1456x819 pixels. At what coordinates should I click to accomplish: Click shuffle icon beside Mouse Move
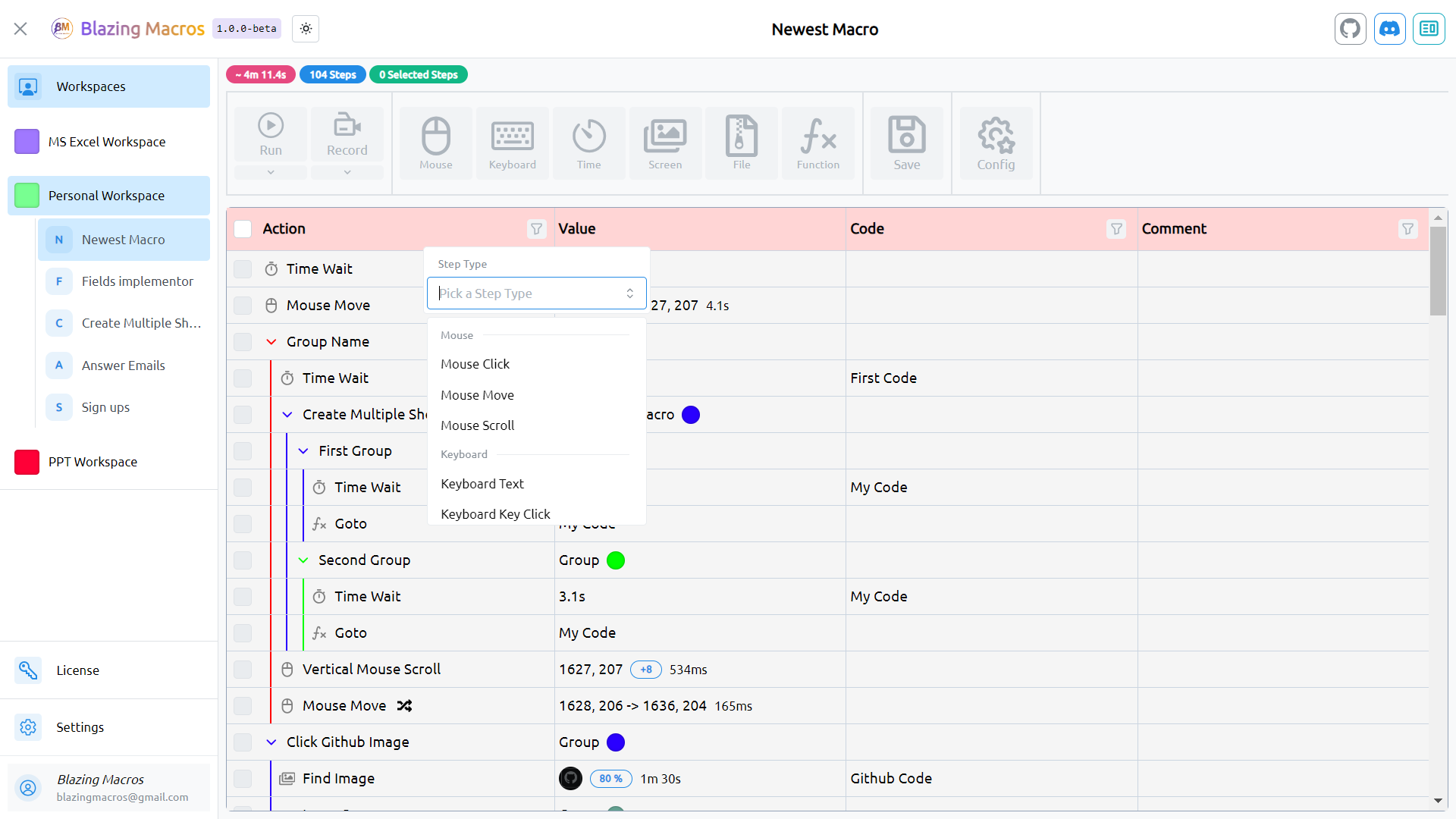point(404,706)
